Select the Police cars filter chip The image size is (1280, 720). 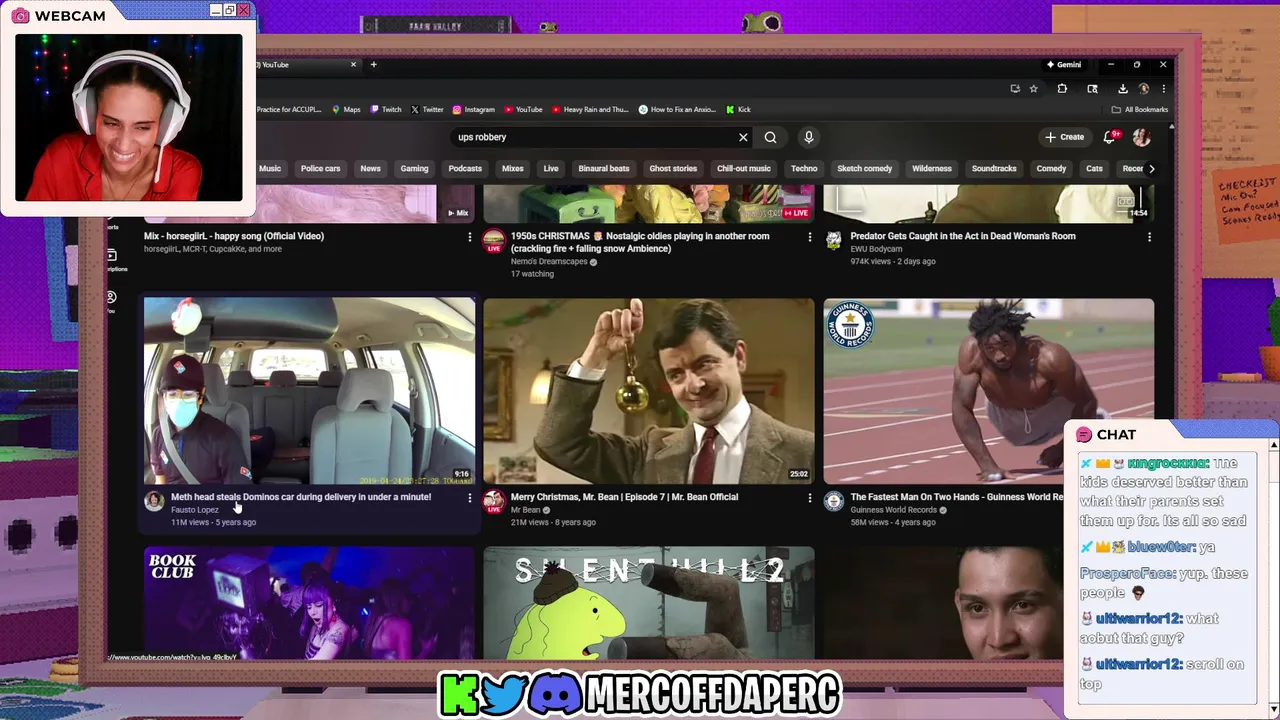[x=320, y=169]
